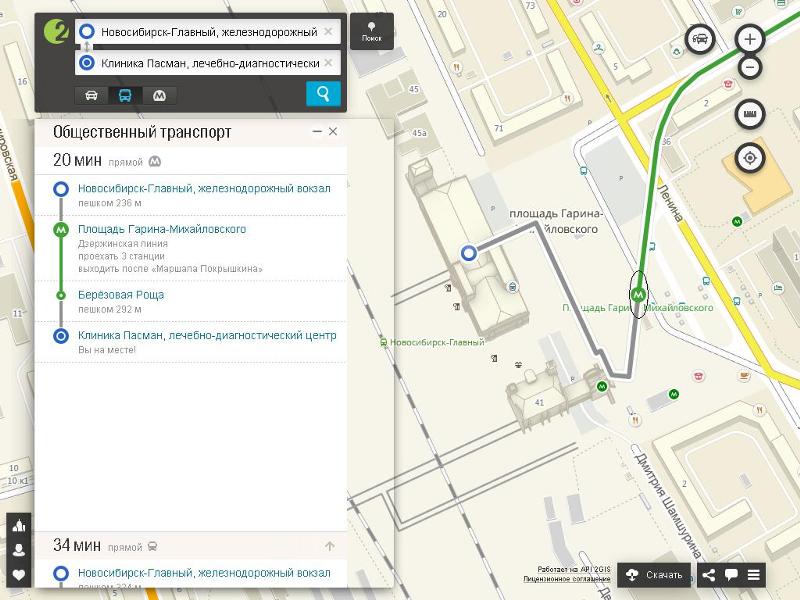Select the 20 мин direct metro route

pyautogui.click(x=191, y=161)
